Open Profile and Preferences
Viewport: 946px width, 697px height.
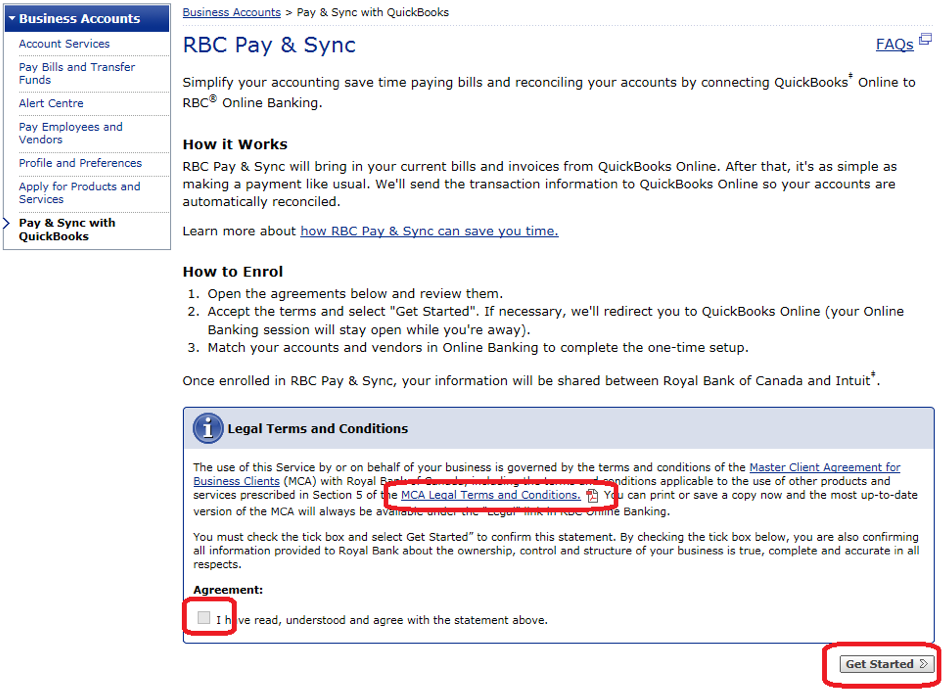pyautogui.click(x=80, y=163)
